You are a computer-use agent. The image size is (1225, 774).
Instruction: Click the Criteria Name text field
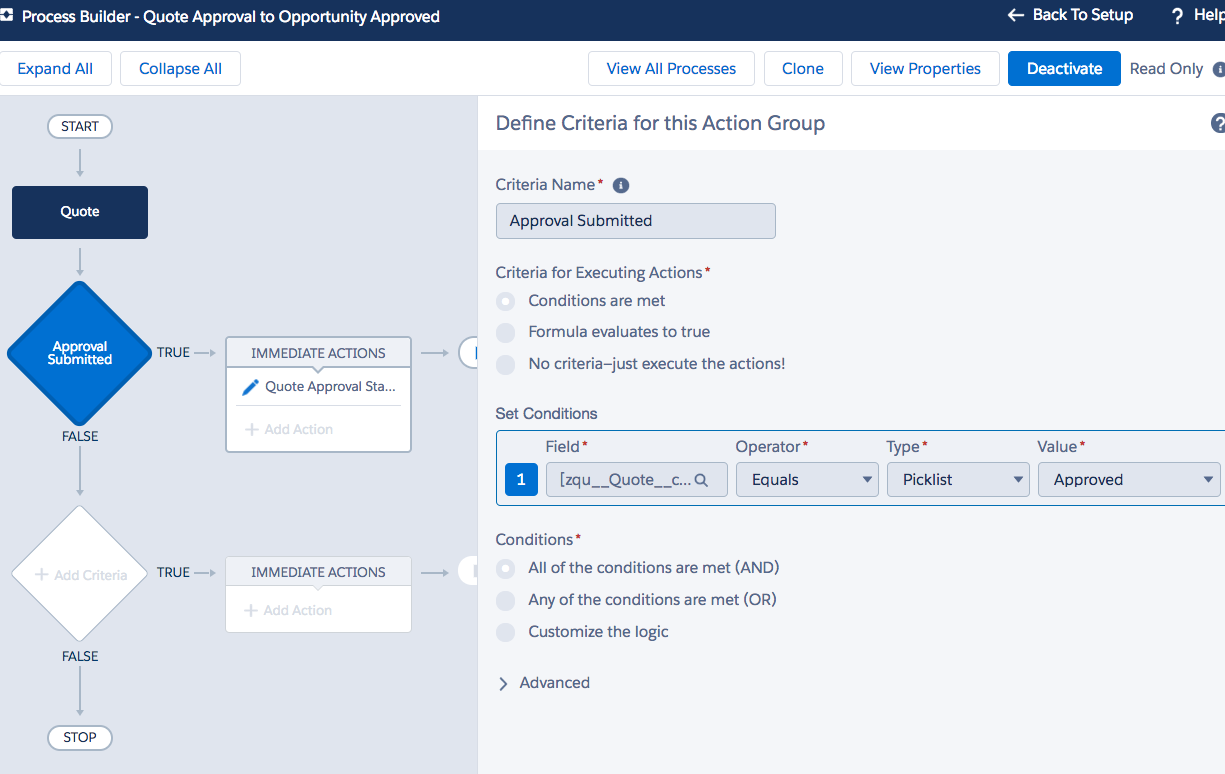point(635,221)
